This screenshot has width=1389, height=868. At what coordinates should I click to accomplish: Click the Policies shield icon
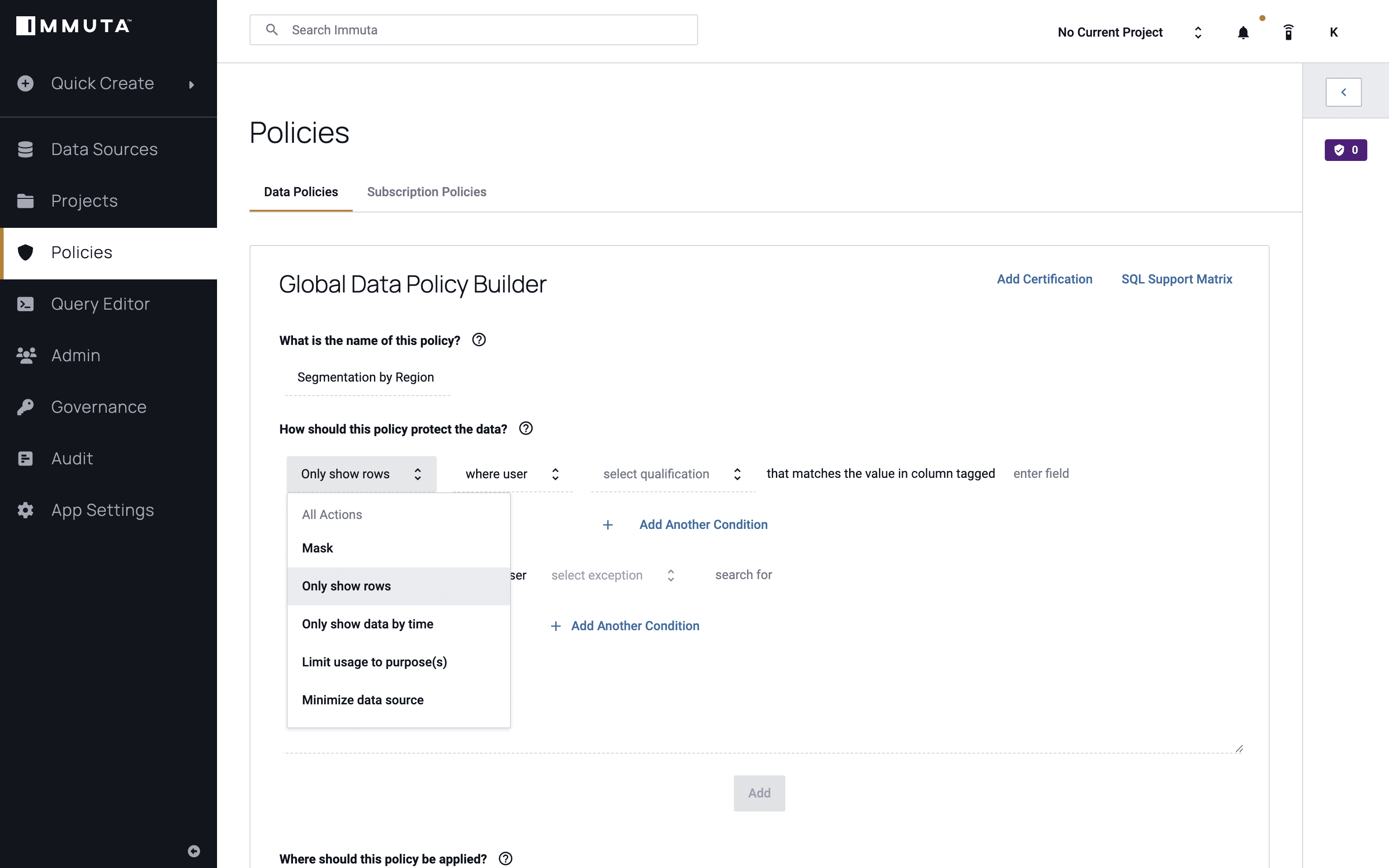25,253
